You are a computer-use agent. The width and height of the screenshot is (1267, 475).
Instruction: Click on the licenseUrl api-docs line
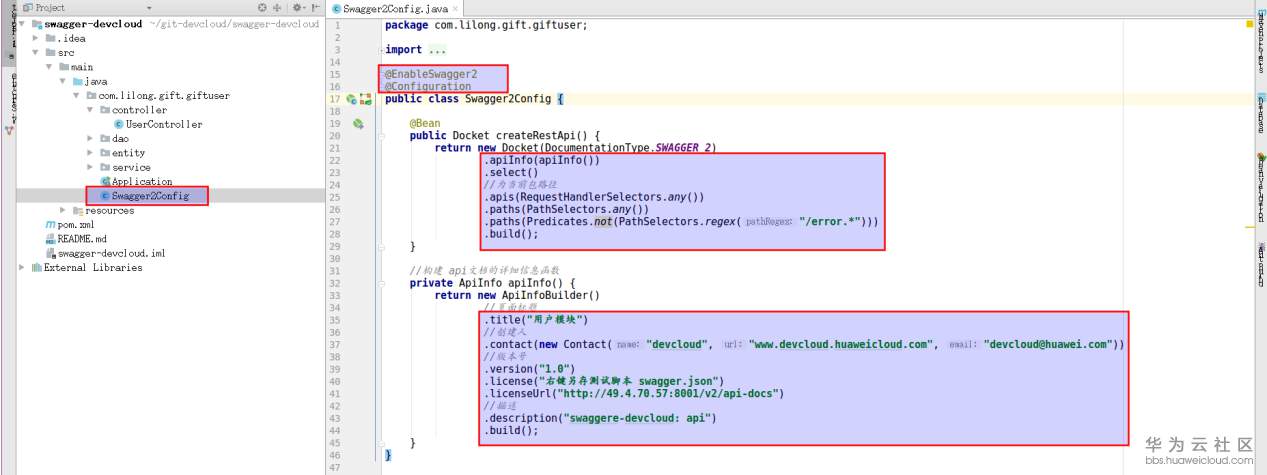tap(633, 393)
